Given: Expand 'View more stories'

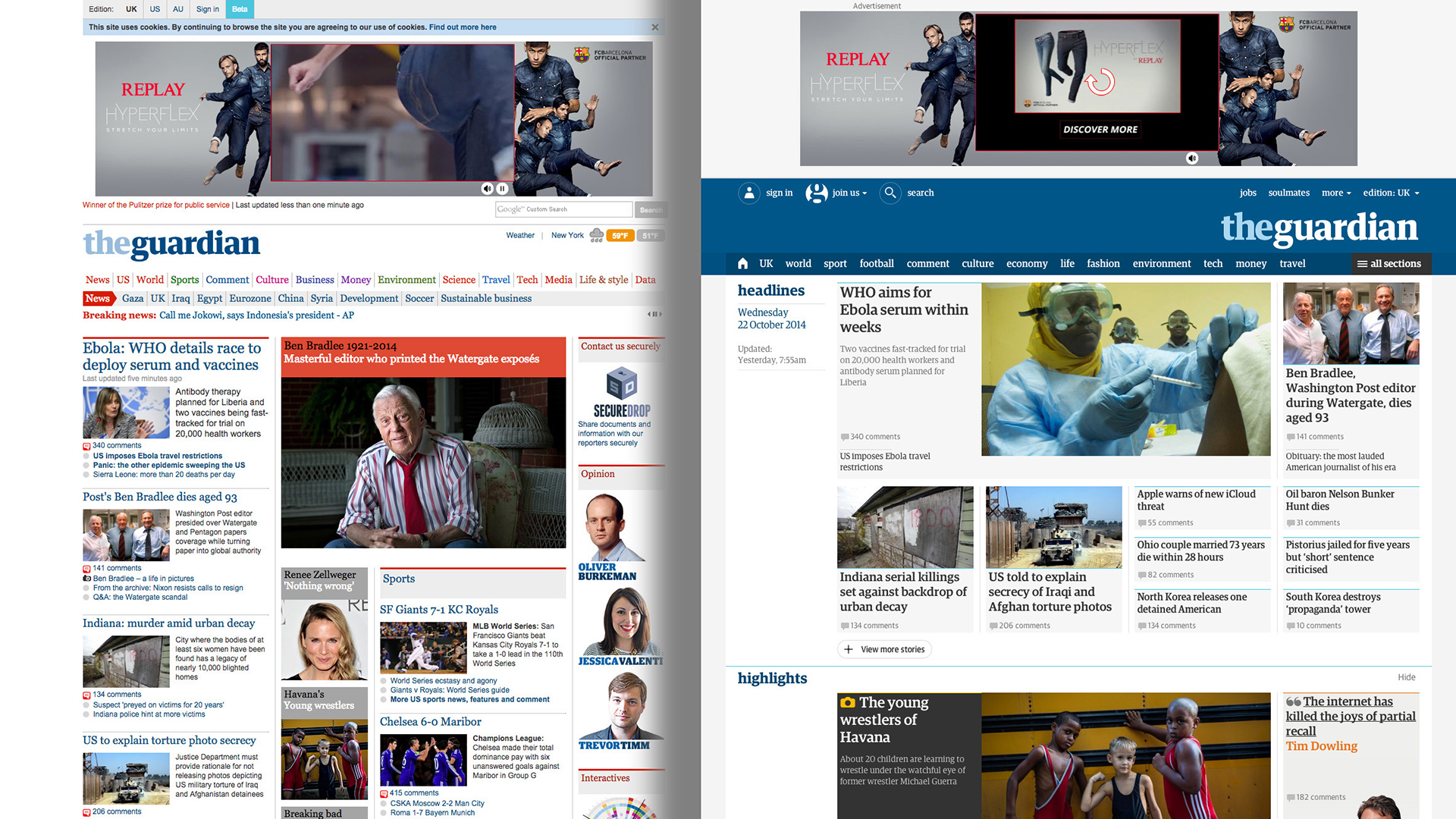Looking at the screenshot, I should (884, 649).
